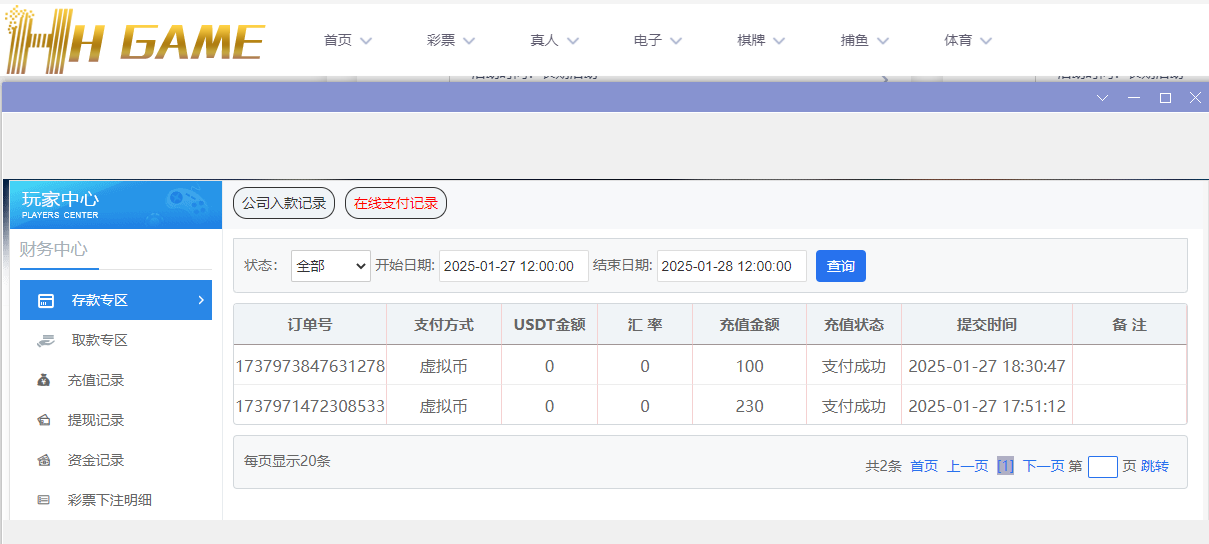Viewport: 1209px width, 544px height.
Task: Click the 跳转 jump link
Action: (x=1154, y=466)
